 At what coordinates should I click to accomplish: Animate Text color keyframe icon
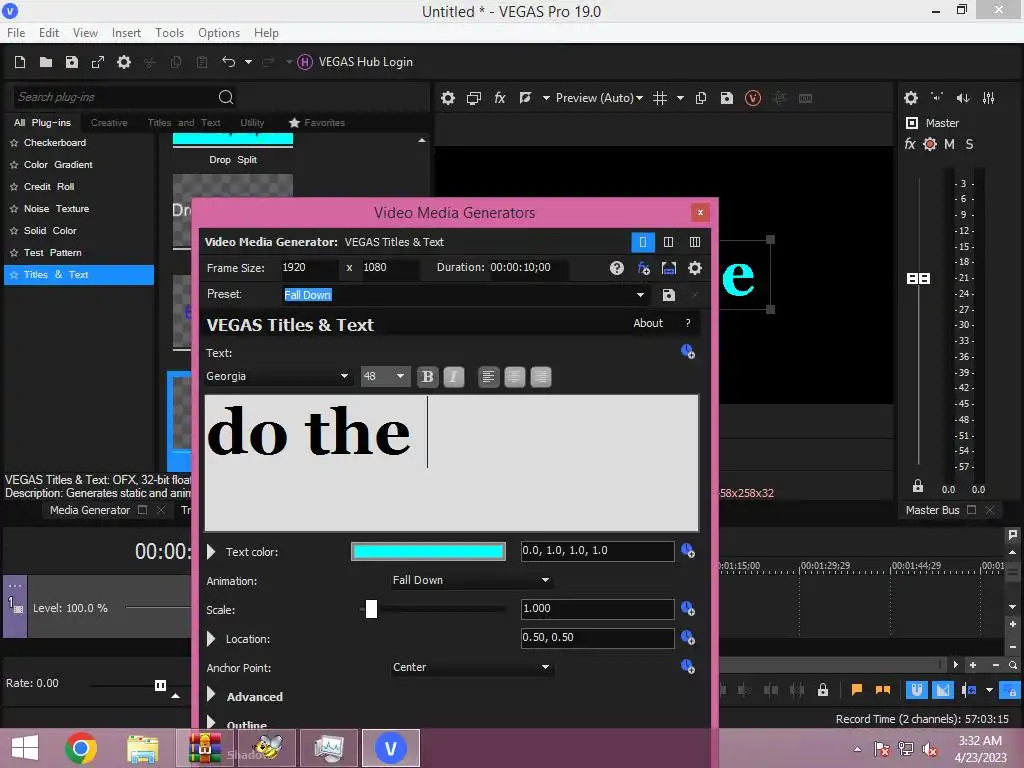[x=688, y=551]
